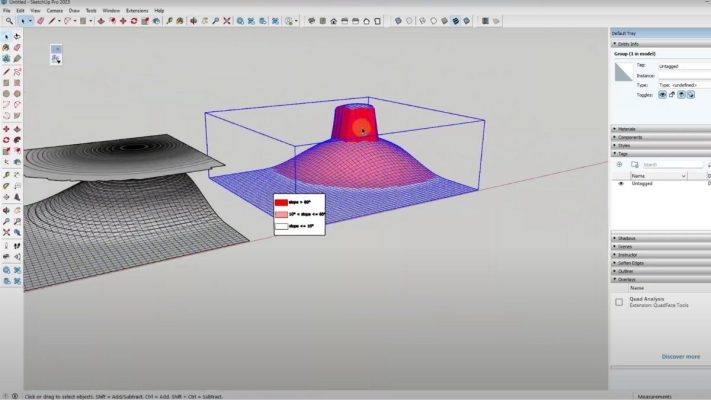Toggle the hidden eye button in Entity Info
The height and width of the screenshot is (400, 711).
[662, 95]
